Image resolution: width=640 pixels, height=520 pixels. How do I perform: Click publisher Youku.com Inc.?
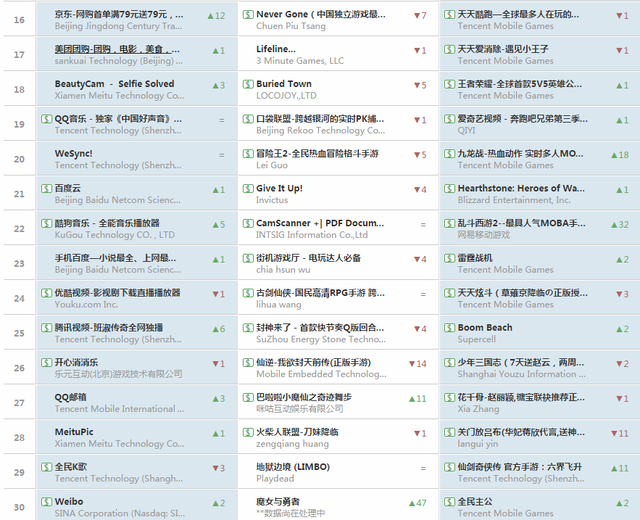pyautogui.click(x=86, y=304)
